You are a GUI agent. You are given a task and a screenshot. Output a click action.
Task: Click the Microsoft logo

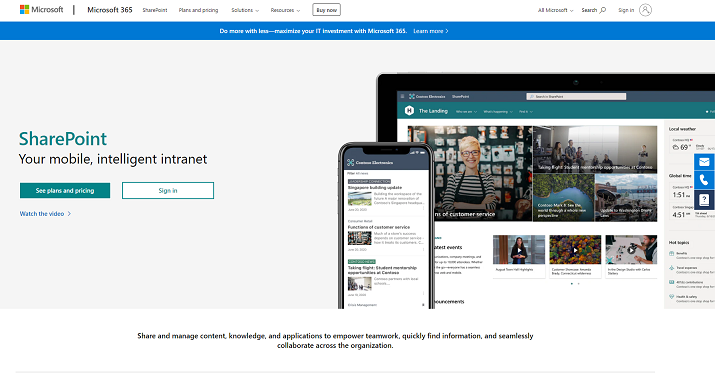click(x=41, y=10)
